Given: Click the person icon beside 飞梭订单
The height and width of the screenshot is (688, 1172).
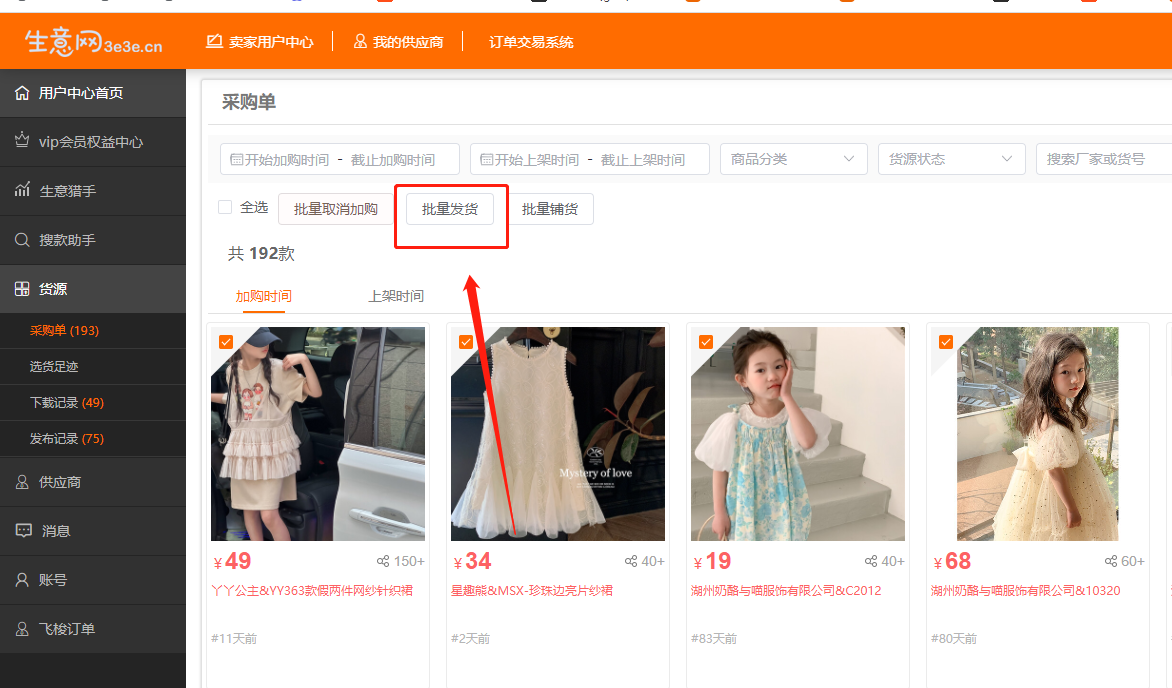Looking at the screenshot, I should pos(22,629).
